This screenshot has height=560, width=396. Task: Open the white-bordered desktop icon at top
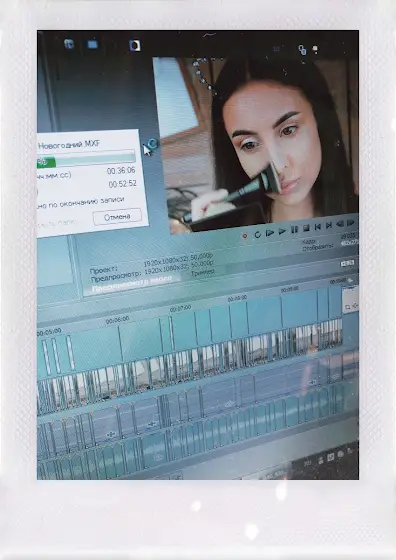135,45
